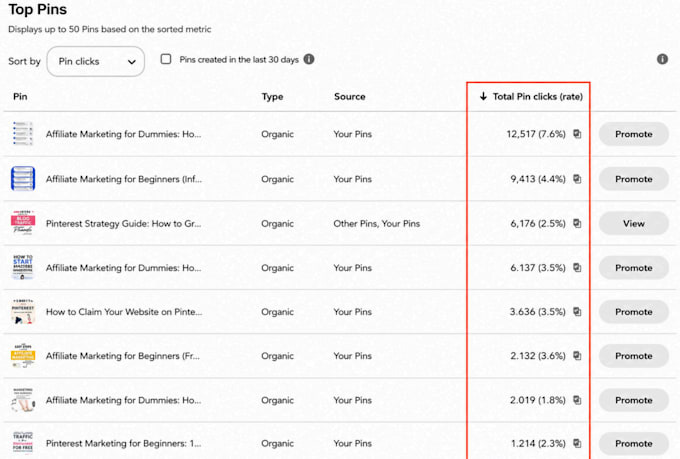The height and width of the screenshot is (459, 680).
Task: Promote the How to Claim Your Website pin
Action: [x=634, y=312]
